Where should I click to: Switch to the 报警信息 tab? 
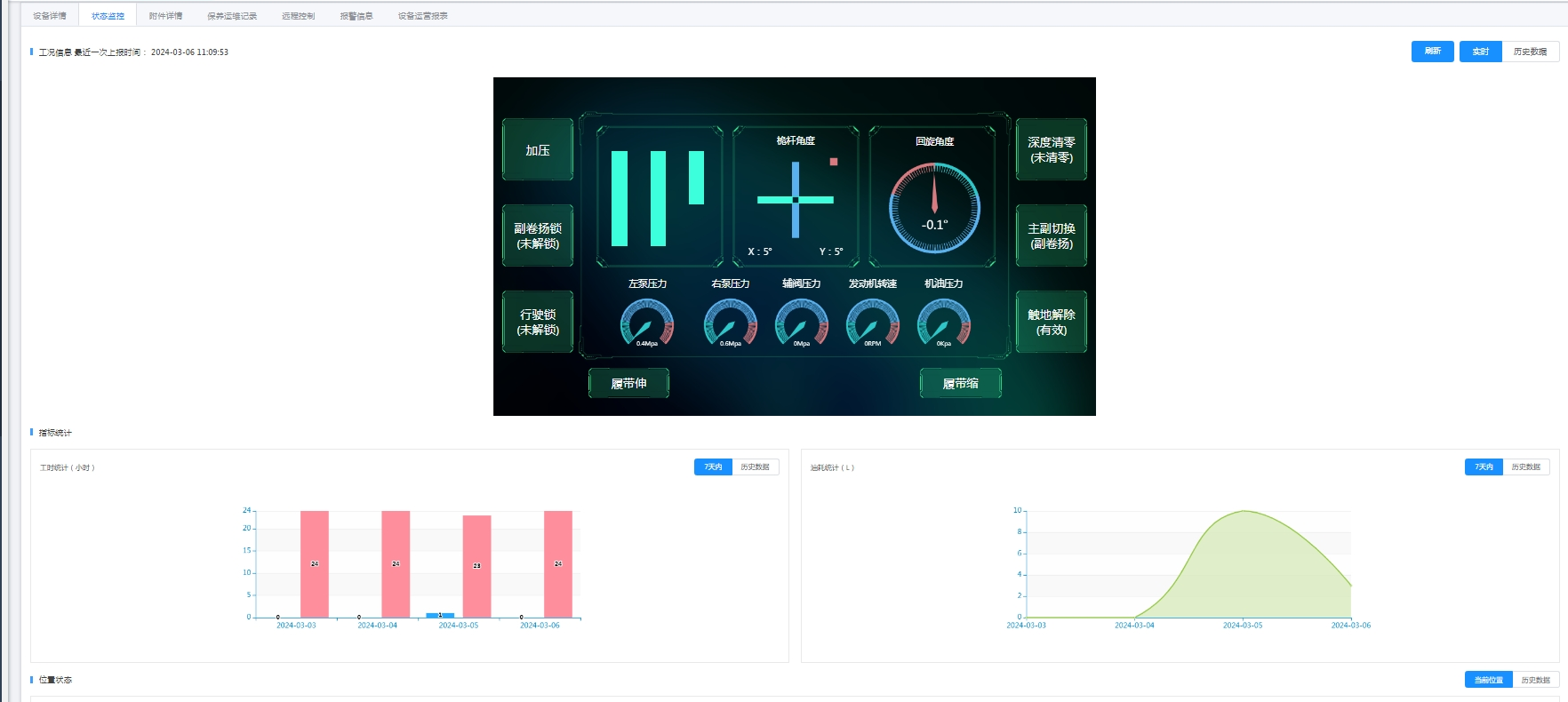356,16
